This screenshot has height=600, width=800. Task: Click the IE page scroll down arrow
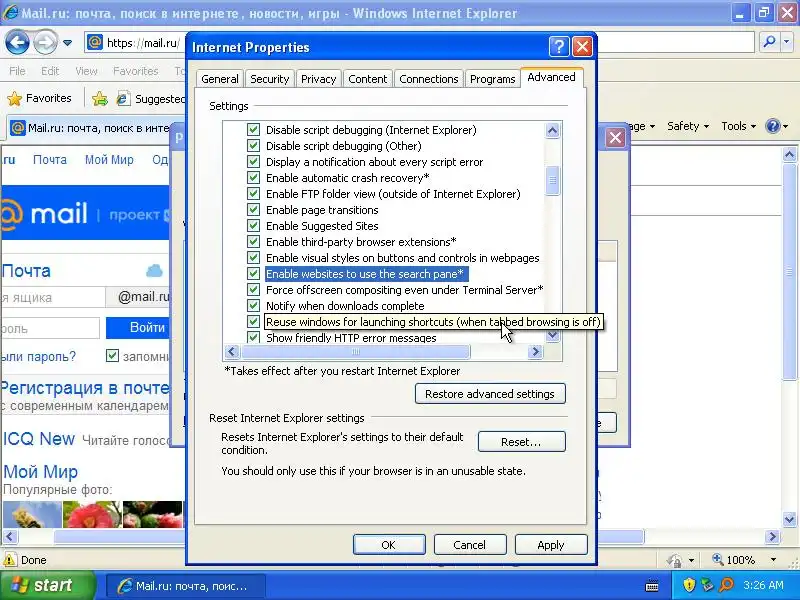point(790,519)
